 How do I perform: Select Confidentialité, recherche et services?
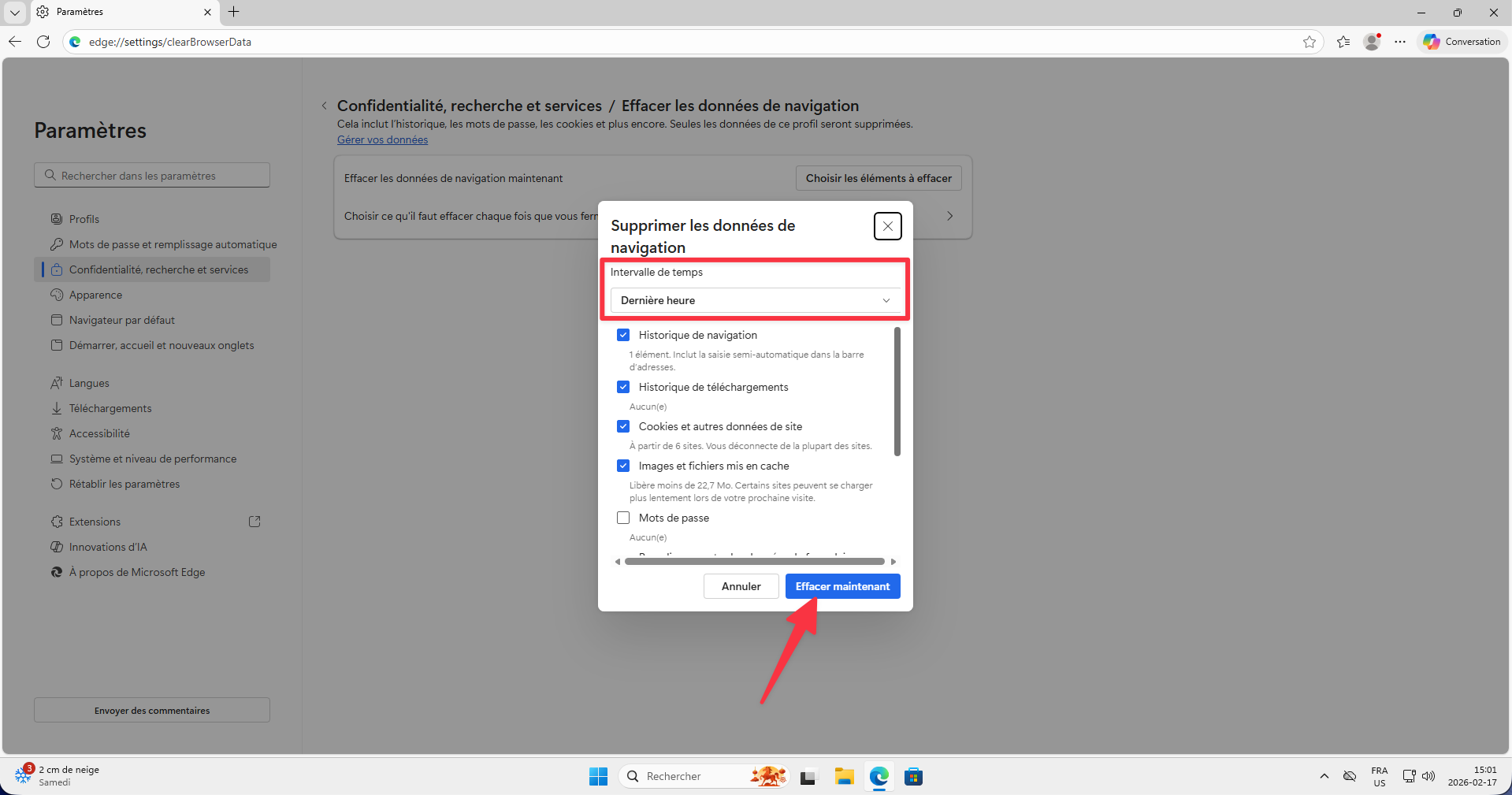(152, 269)
